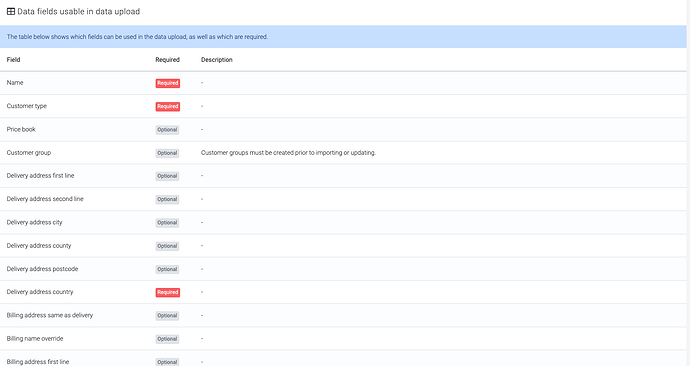690x366 pixels.
Task: Click Optional badge for Billing address first line
Action: tap(167, 362)
